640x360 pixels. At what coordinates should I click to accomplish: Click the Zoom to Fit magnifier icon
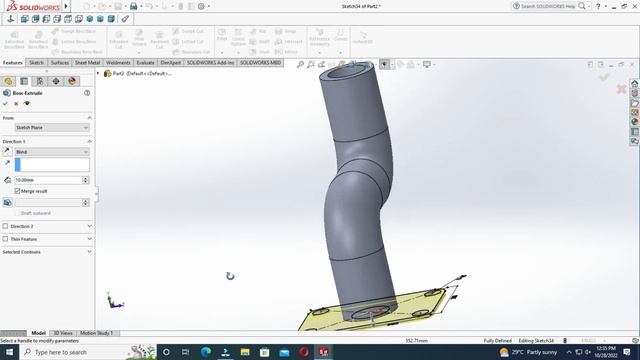click(x=300, y=64)
